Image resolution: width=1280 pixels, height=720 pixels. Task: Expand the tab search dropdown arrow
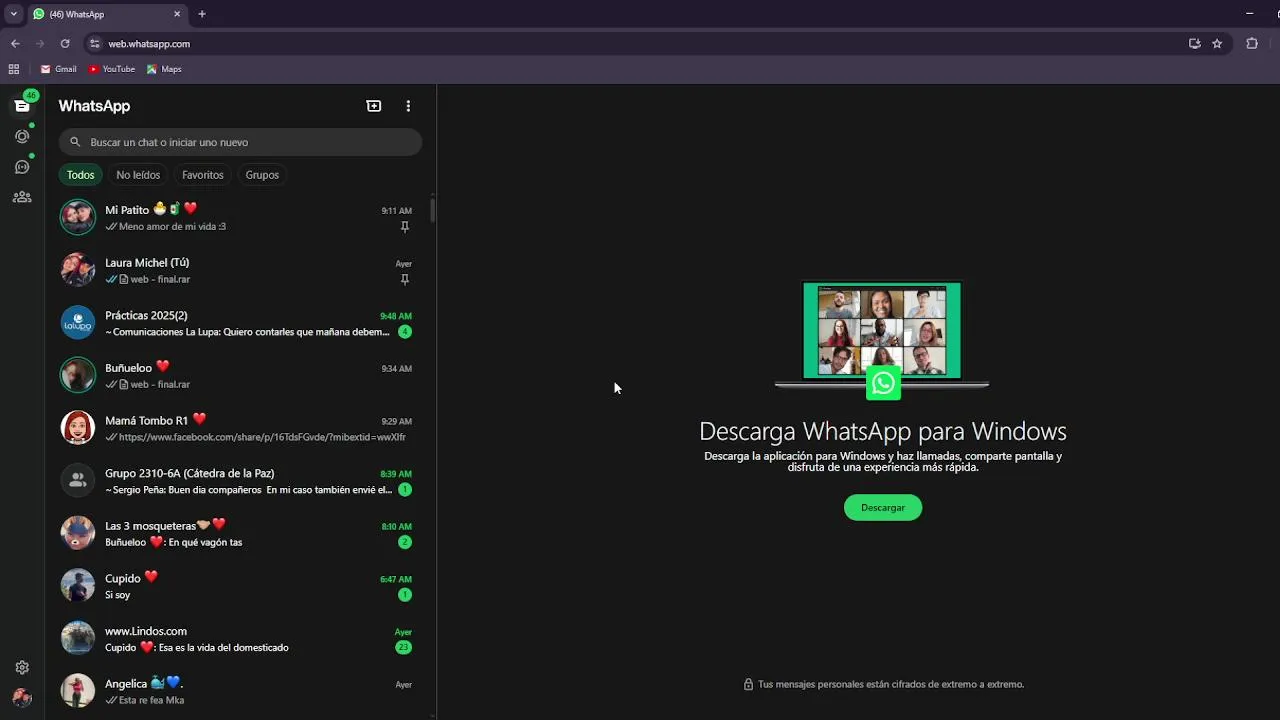point(13,14)
